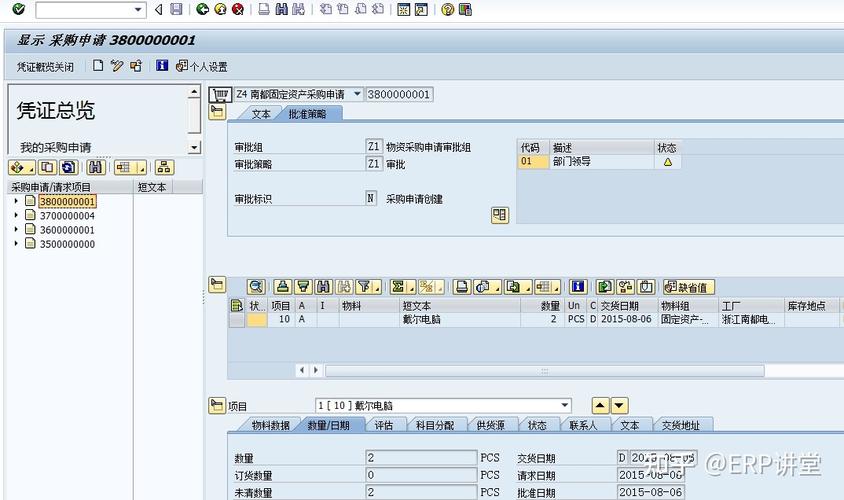844x500 pixels.
Task: Open the transaction command field dropdown
Action: [x=138, y=10]
